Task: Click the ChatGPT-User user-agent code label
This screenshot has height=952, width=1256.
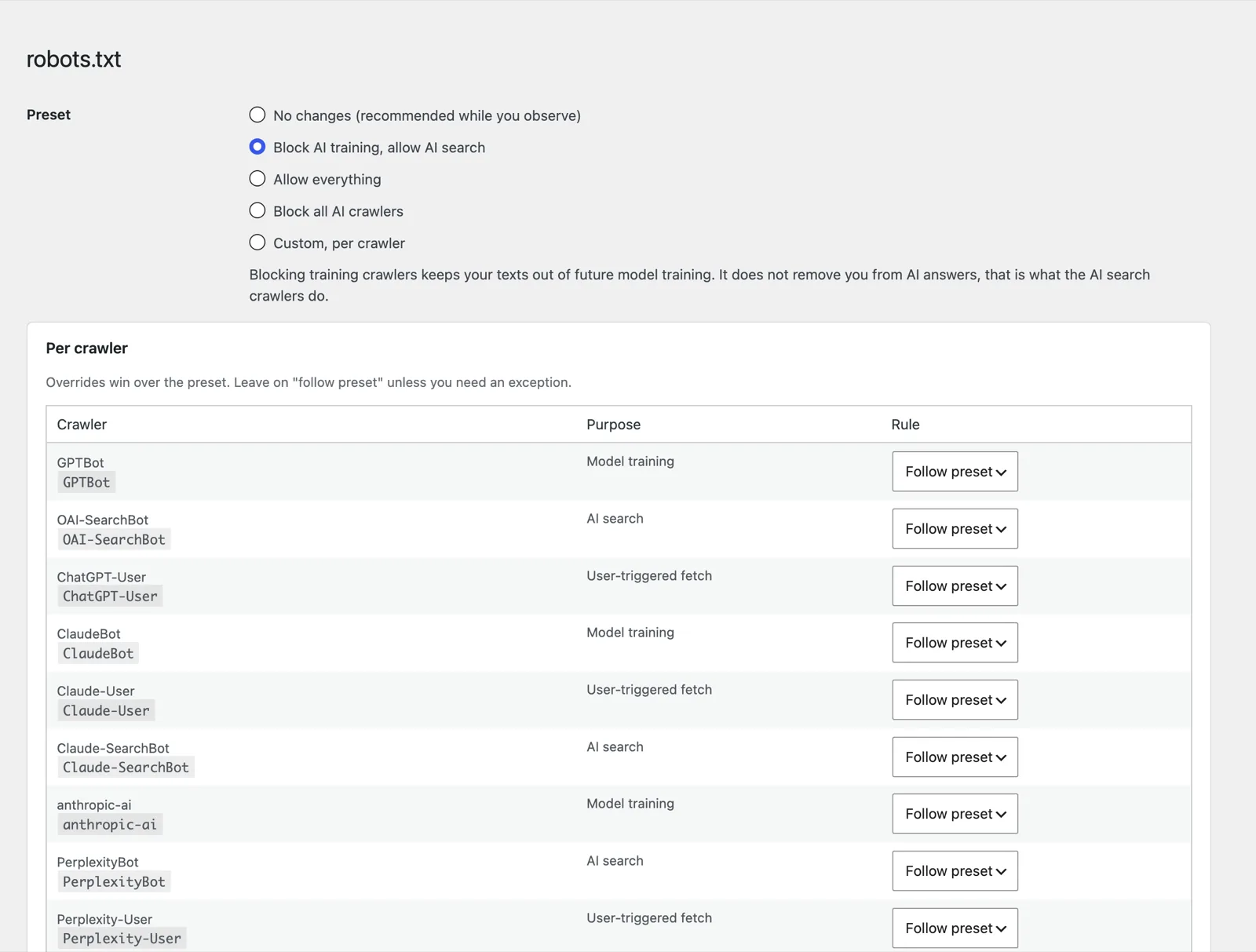Action: point(110,596)
